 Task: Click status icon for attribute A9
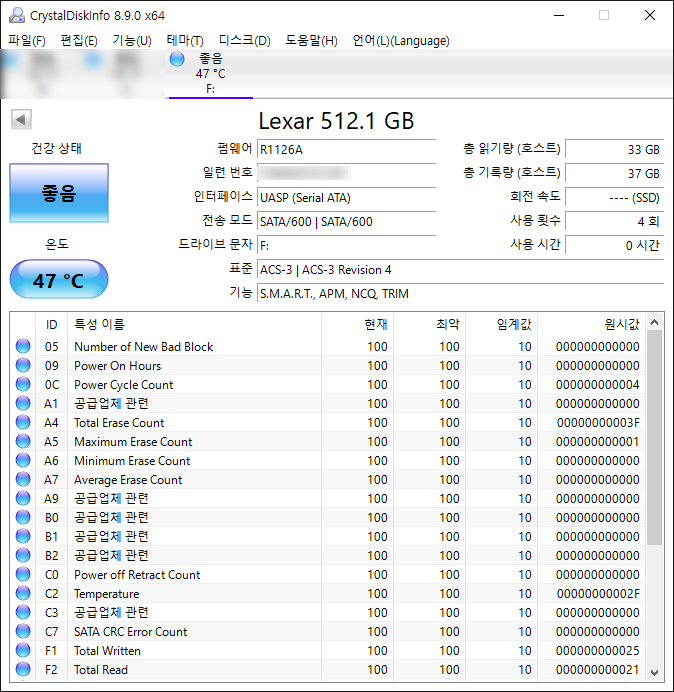[x=23, y=498]
